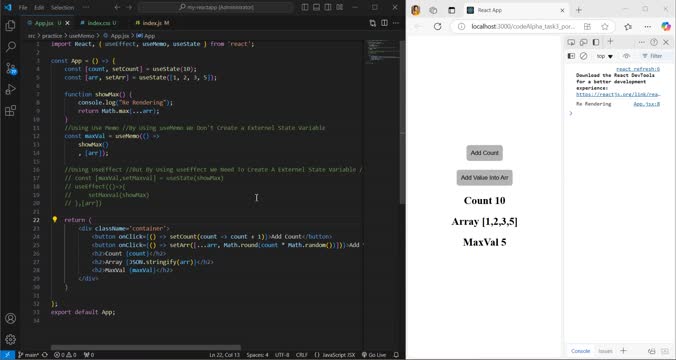Switch to the index.css editor tab
676x360 pixels.
(x=98, y=23)
